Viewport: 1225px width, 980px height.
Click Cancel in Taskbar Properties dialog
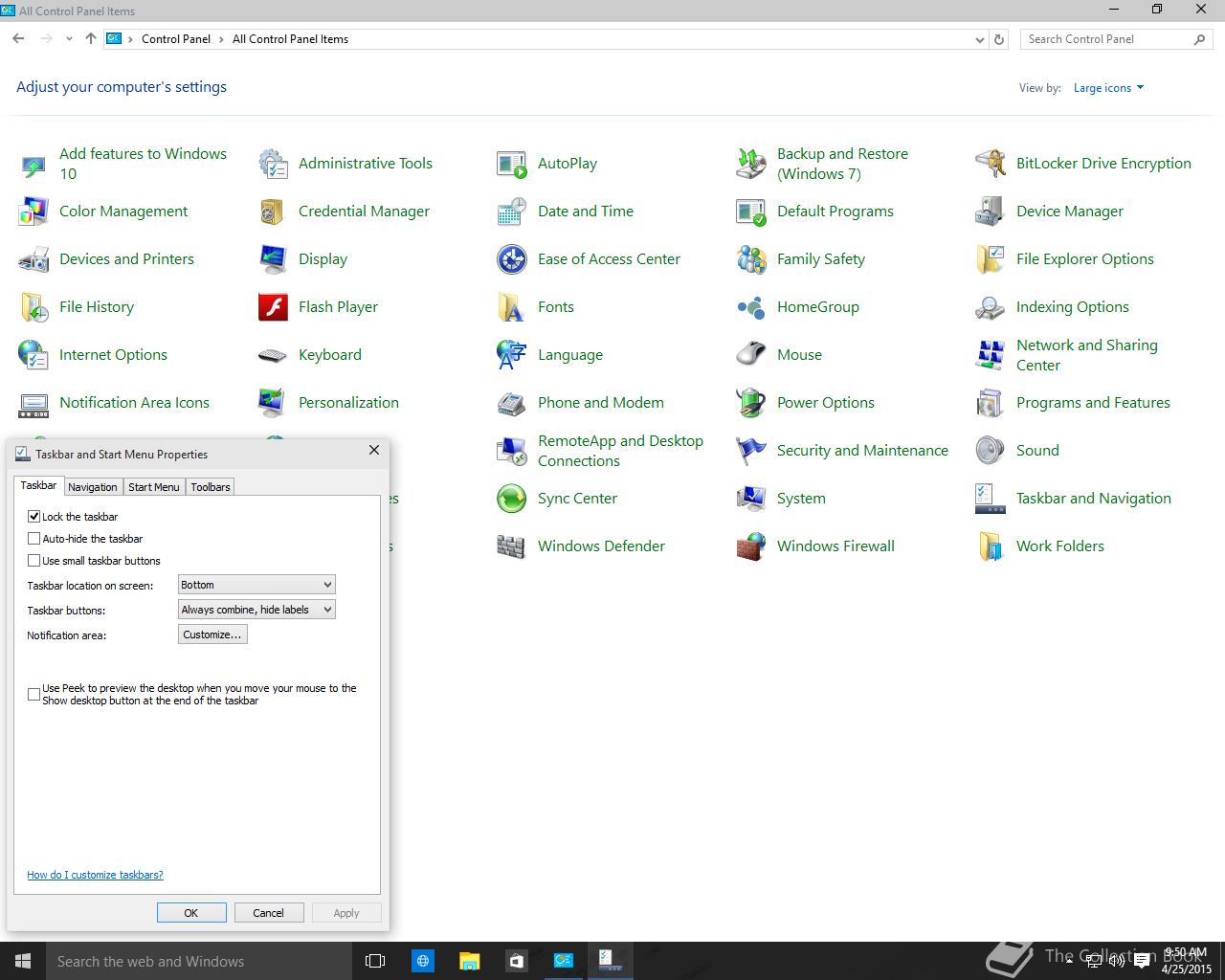click(x=268, y=913)
